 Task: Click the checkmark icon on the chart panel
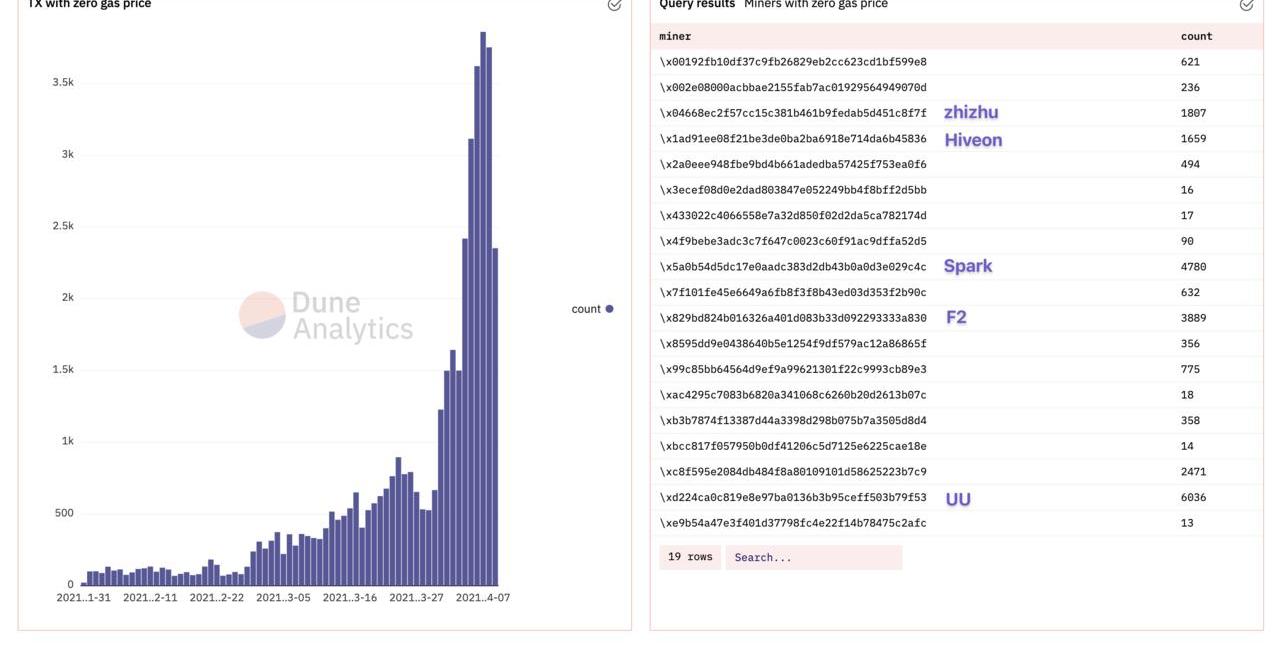pyautogui.click(x=614, y=5)
